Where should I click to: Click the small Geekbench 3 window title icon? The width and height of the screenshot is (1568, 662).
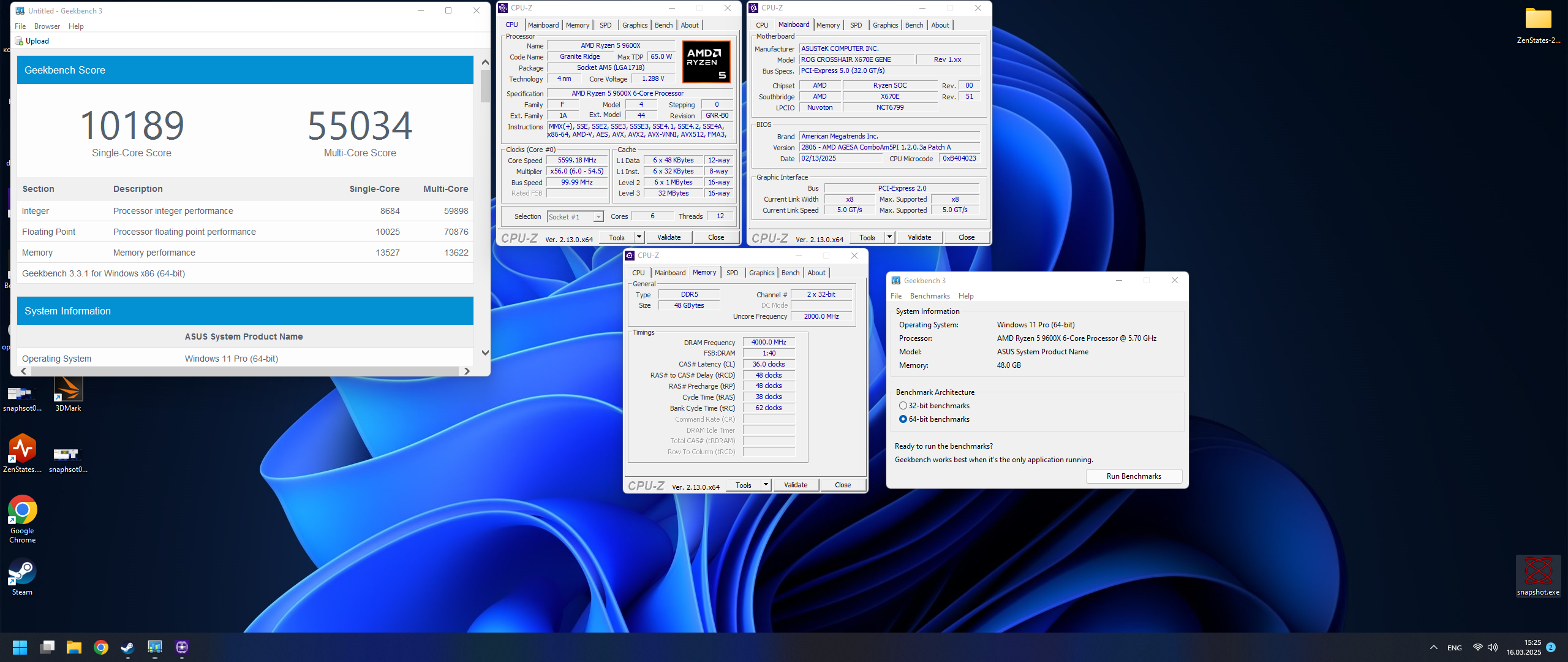pyautogui.click(x=896, y=281)
